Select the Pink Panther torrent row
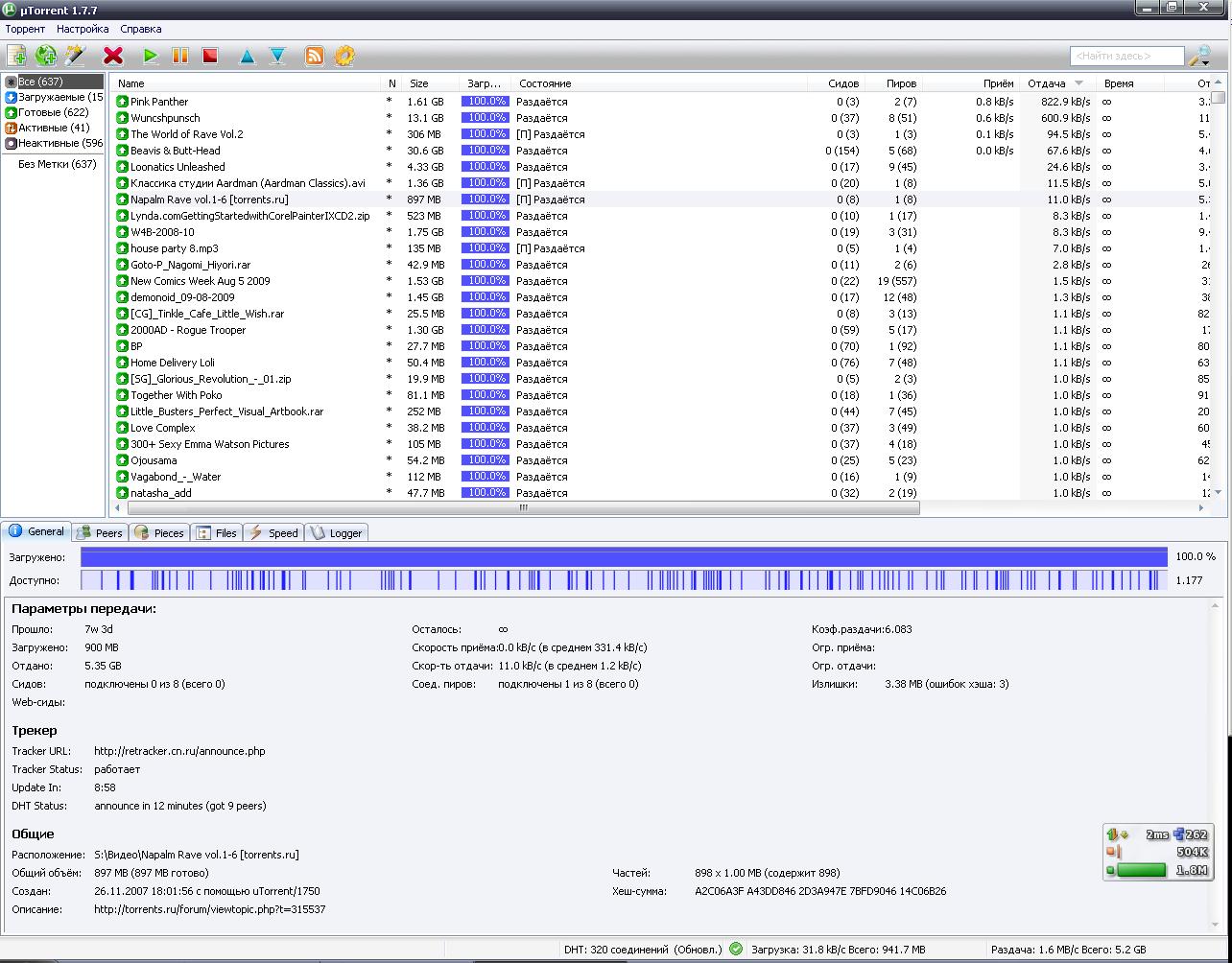This screenshot has width=1232, height=963. [660, 102]
